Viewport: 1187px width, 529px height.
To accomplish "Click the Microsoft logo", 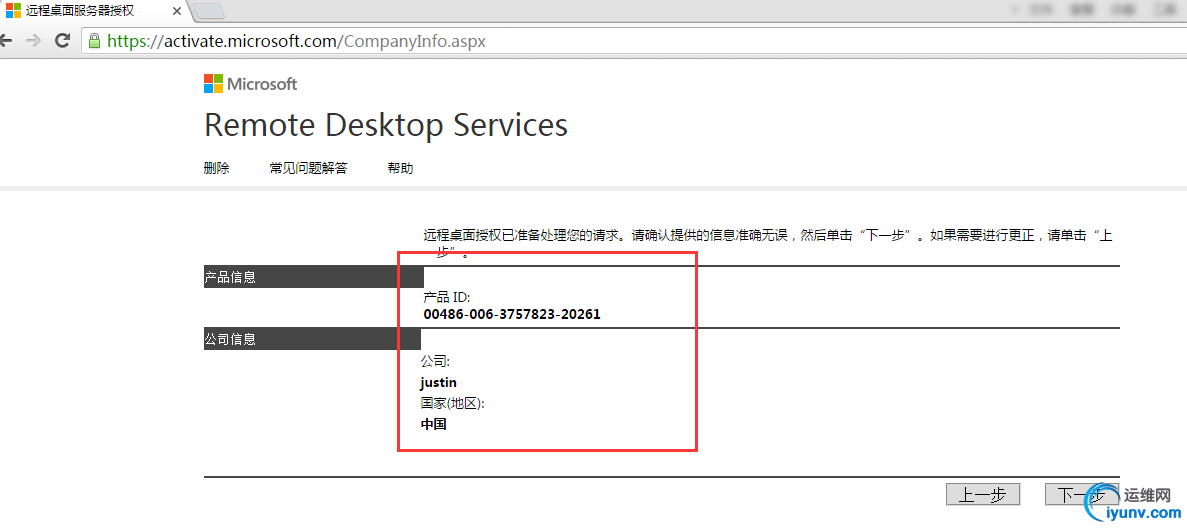I will 251,84.
